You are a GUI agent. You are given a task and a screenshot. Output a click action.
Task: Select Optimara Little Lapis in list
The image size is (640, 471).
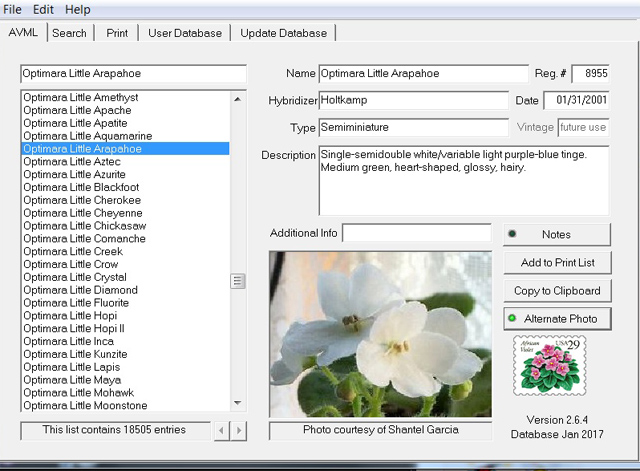point(125,367)
